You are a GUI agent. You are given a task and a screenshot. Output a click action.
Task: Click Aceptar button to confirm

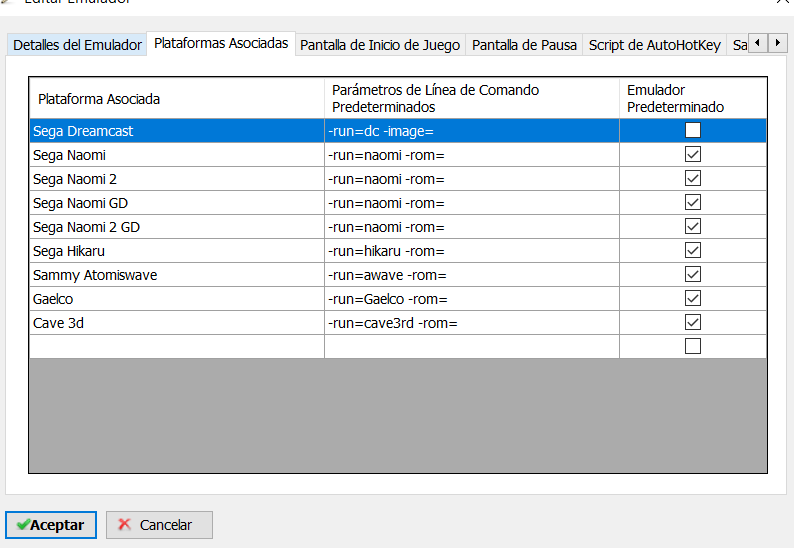point(51,525)
